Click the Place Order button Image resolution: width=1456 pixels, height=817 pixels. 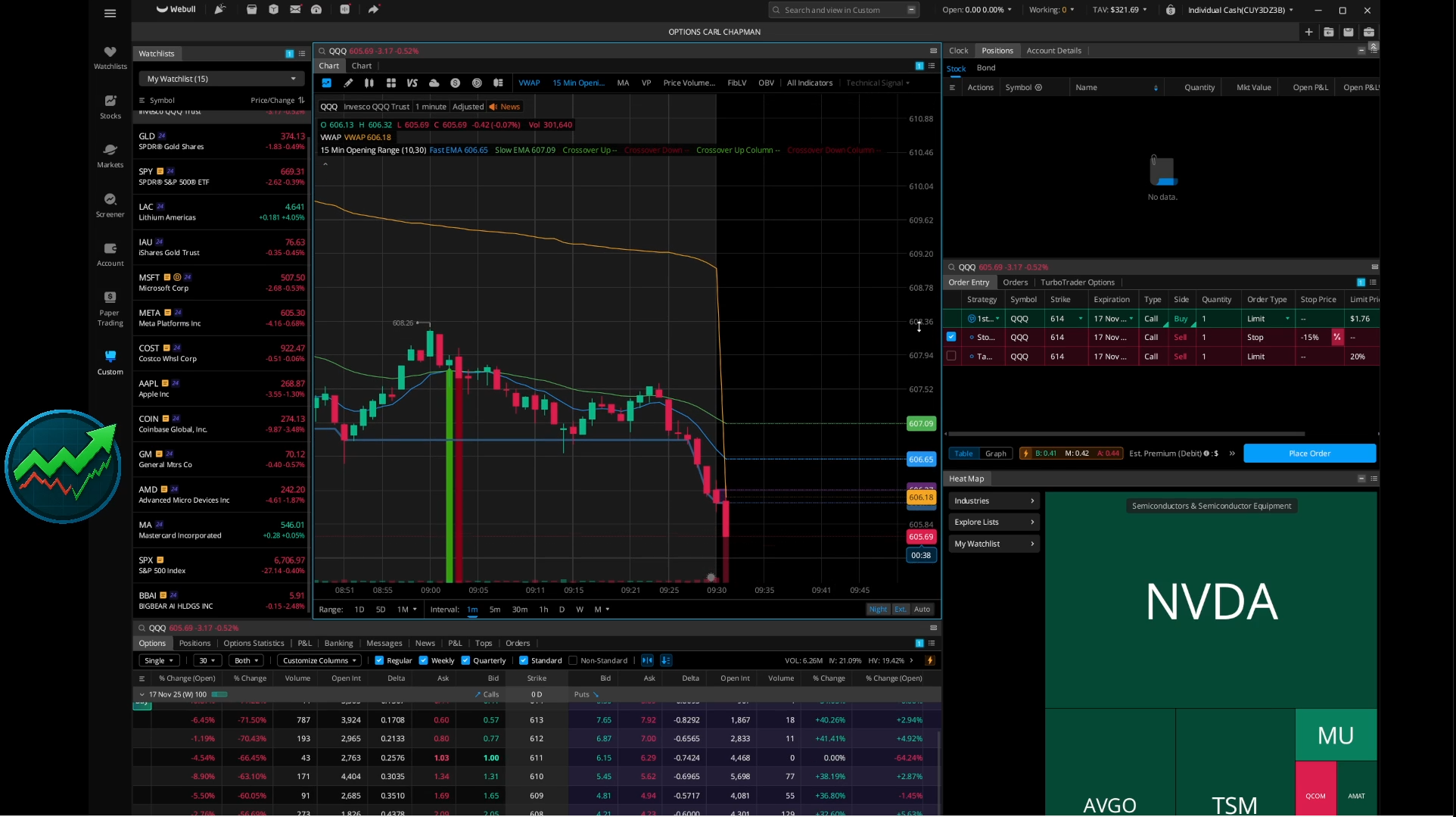(1309, 454)
